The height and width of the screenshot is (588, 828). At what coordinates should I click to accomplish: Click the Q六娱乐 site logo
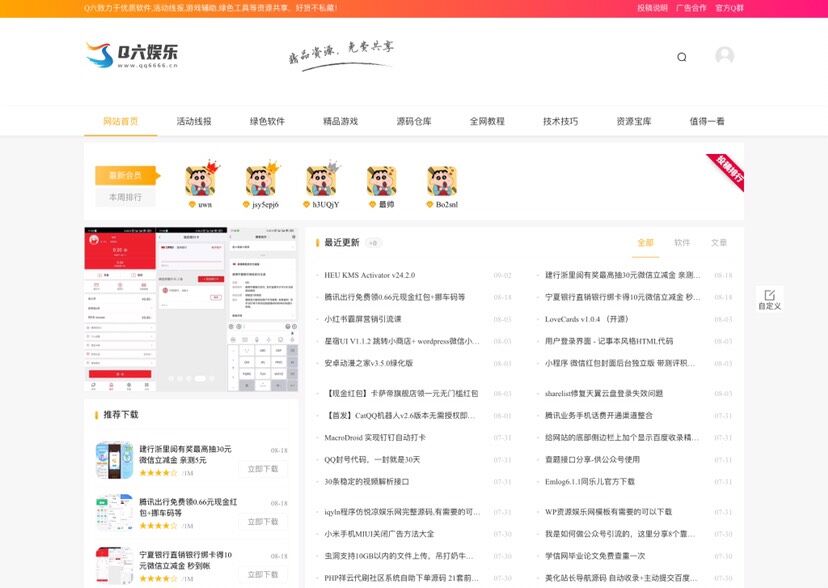coord(132,55)
